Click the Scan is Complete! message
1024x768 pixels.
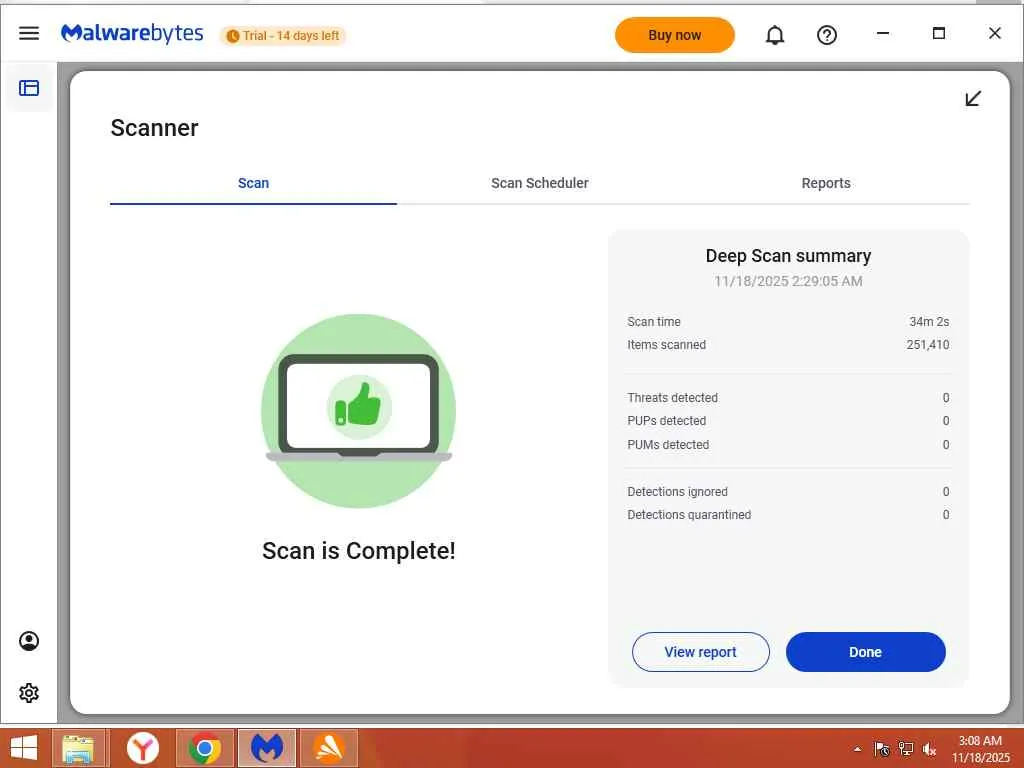359,551
